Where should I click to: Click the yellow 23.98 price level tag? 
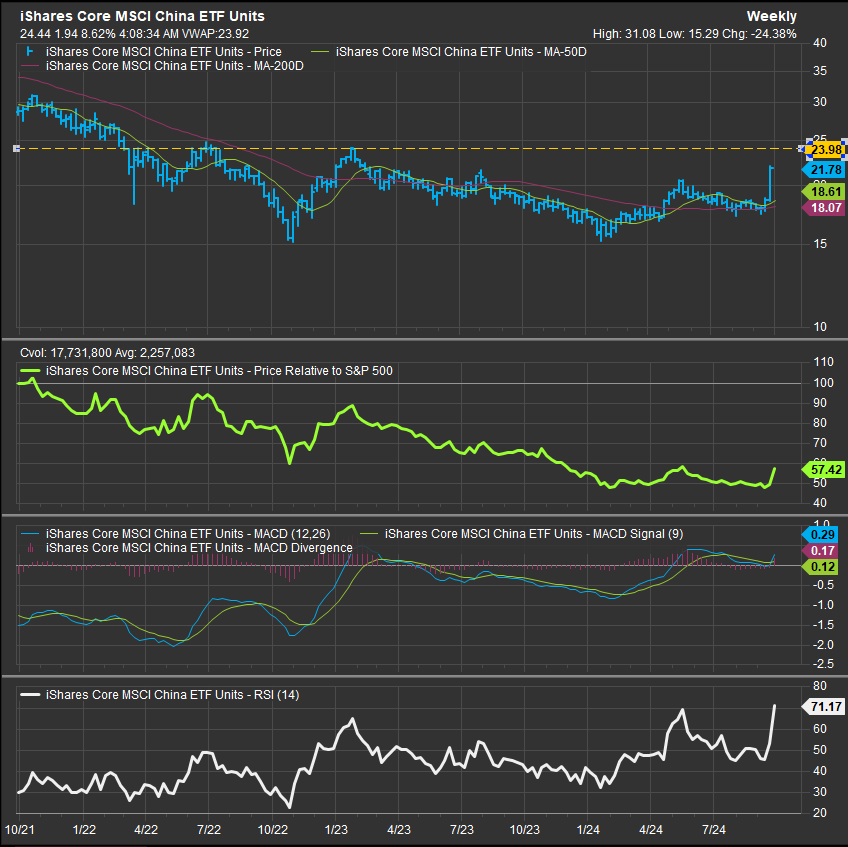(826, 150)
